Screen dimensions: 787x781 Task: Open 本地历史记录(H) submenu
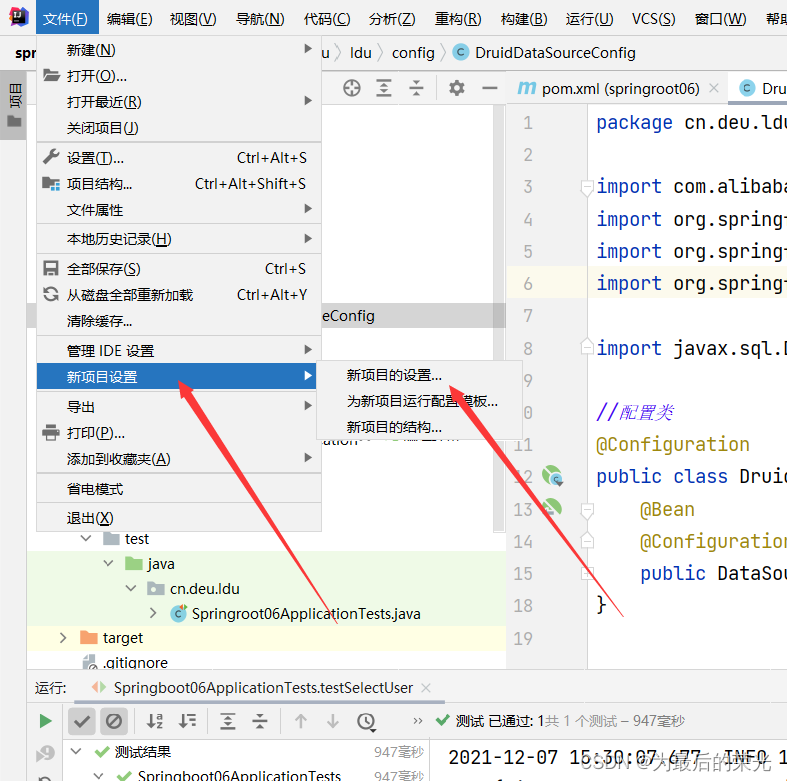178,239
